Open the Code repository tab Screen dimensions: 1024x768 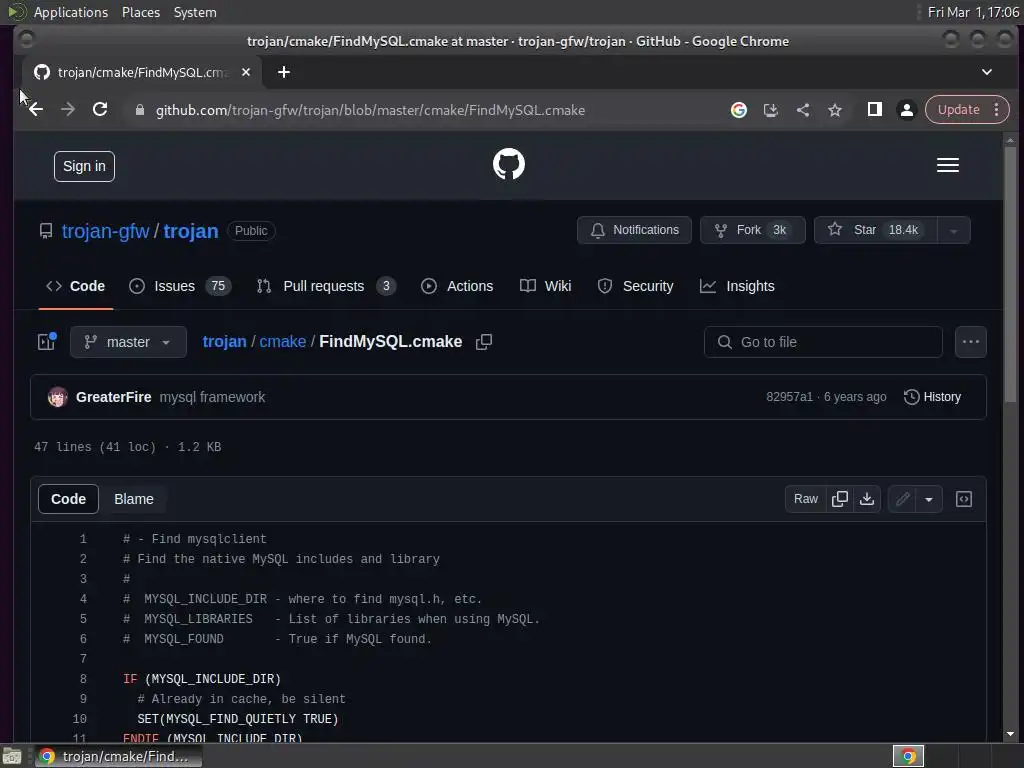pos(76,286)
